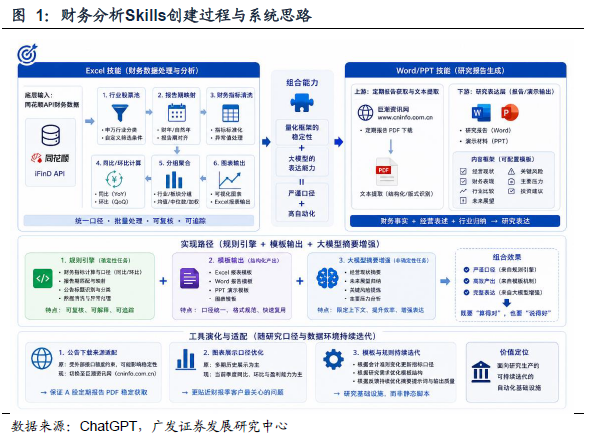Viewport: 590px width, 436px height.
Task: Toggle the 投资建议 checkbox
Action: pyautogui.click(x=511, y=191)
